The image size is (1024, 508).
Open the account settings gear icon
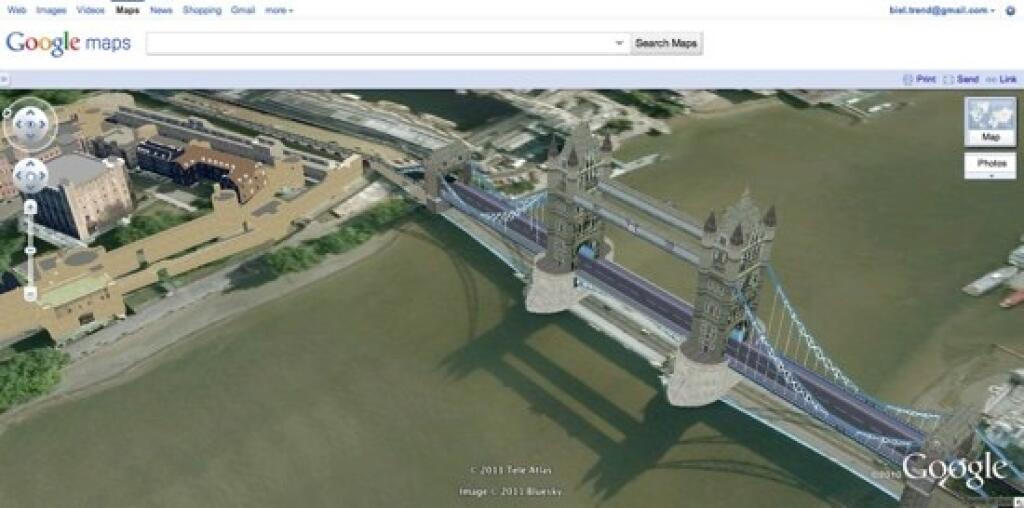[x=1011, y=10]
